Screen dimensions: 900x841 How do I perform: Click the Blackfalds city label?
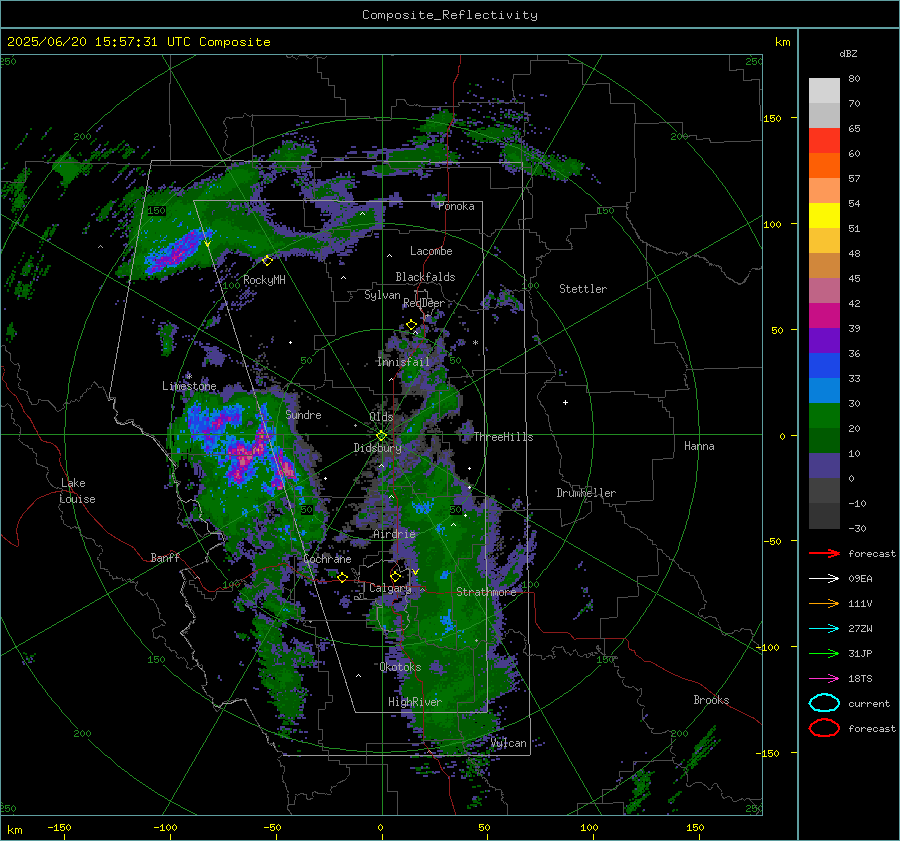point(425,277)
